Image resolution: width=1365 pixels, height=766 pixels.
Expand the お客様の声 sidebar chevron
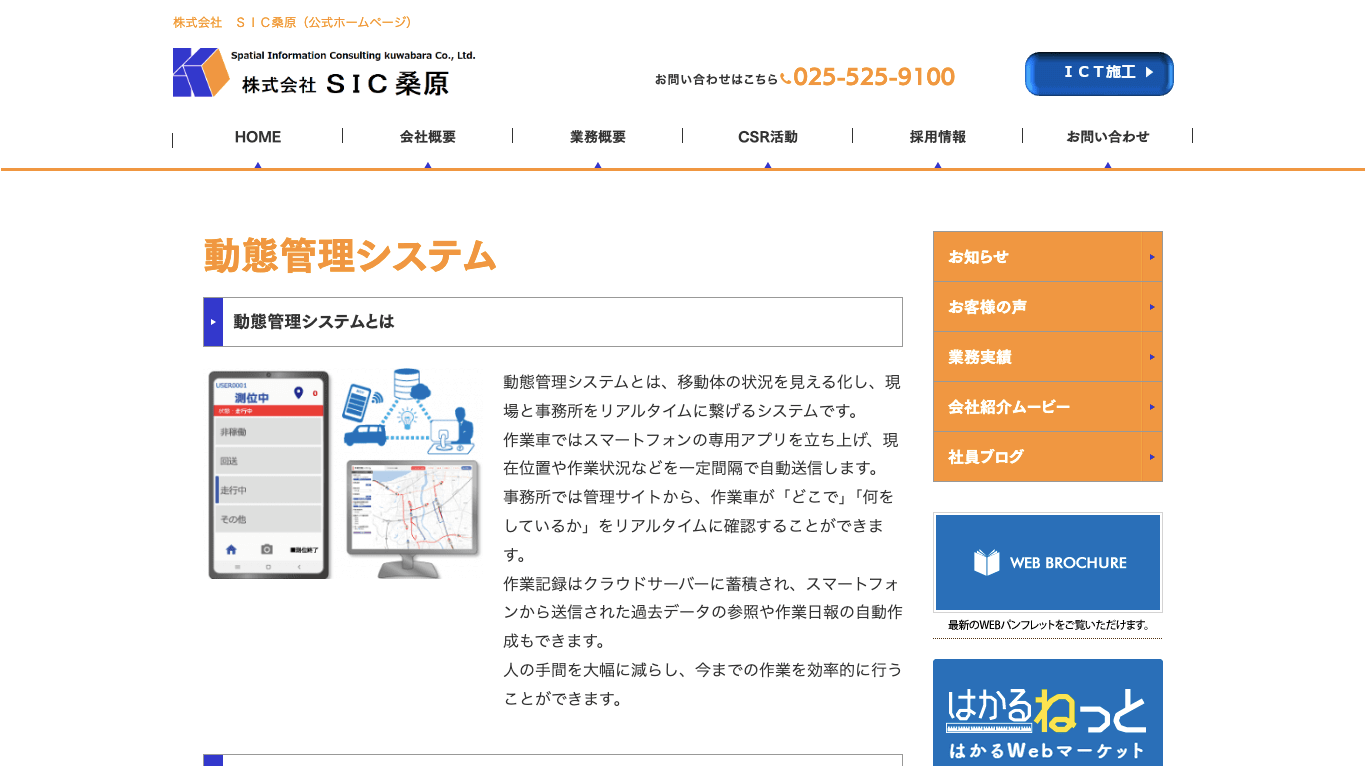[x=1152, y=306]
